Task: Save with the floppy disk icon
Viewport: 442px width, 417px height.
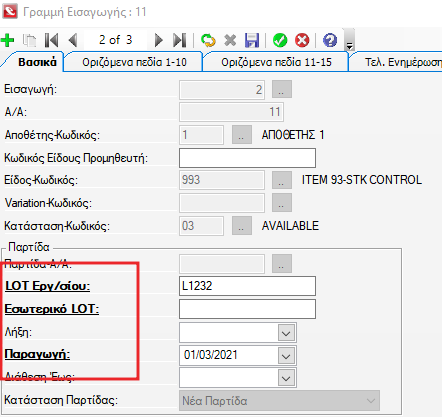Action: [x=252, y=40]
